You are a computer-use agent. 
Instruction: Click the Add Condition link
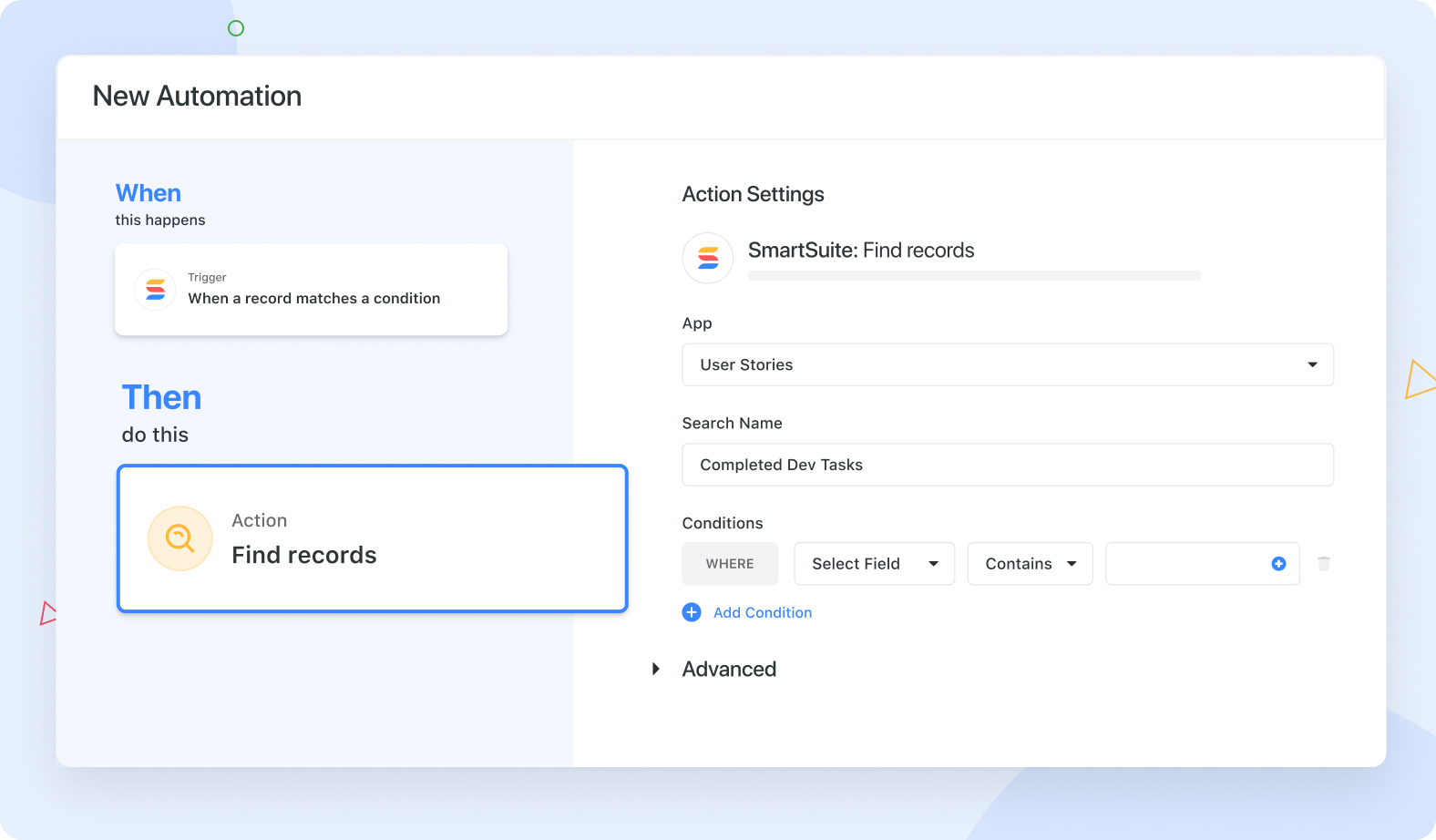(763, 612)
